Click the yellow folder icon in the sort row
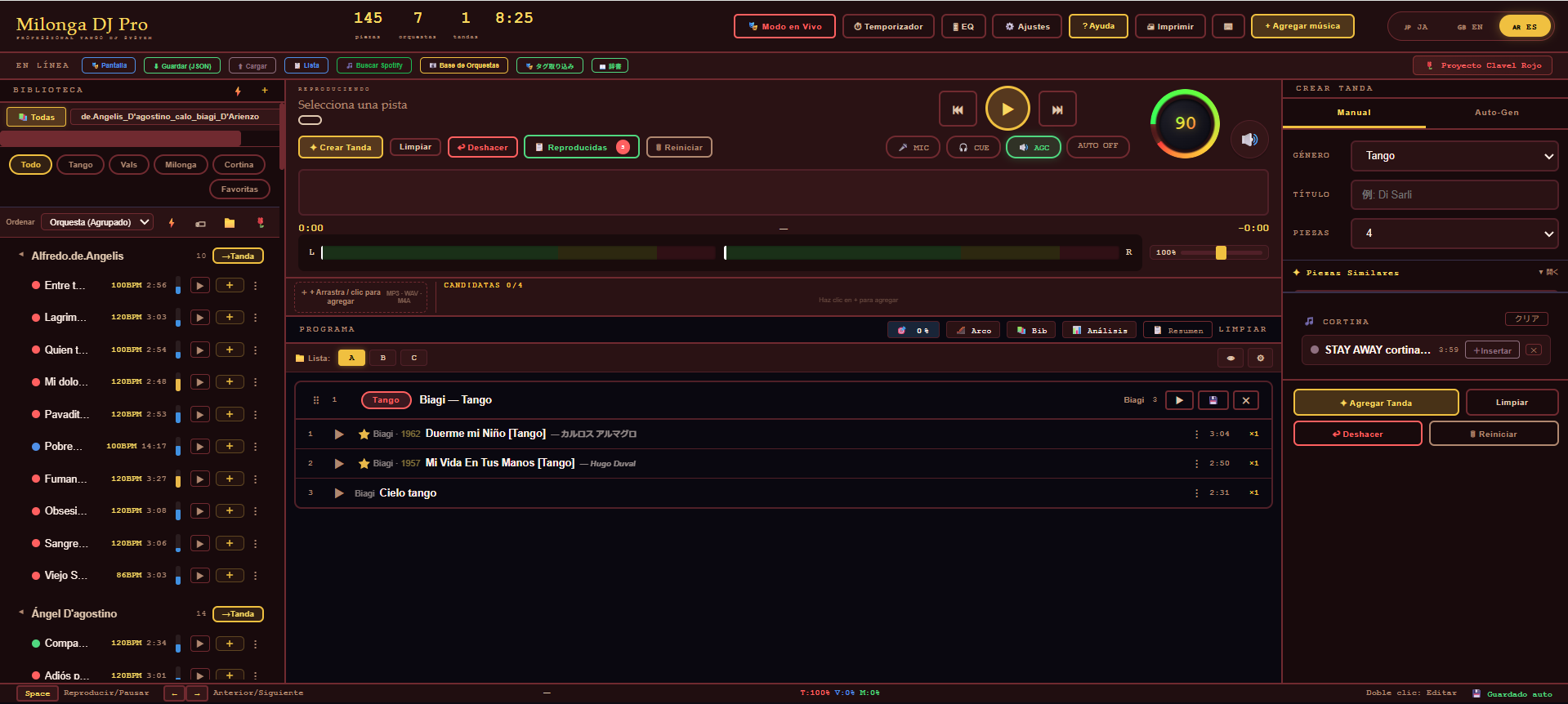This screenshot has height=704, width=1568. click(230, 223)
